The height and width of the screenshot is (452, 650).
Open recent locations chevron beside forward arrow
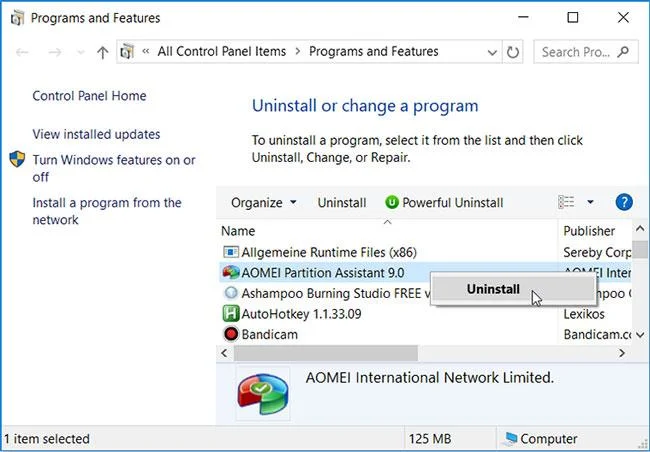point(81,53)
